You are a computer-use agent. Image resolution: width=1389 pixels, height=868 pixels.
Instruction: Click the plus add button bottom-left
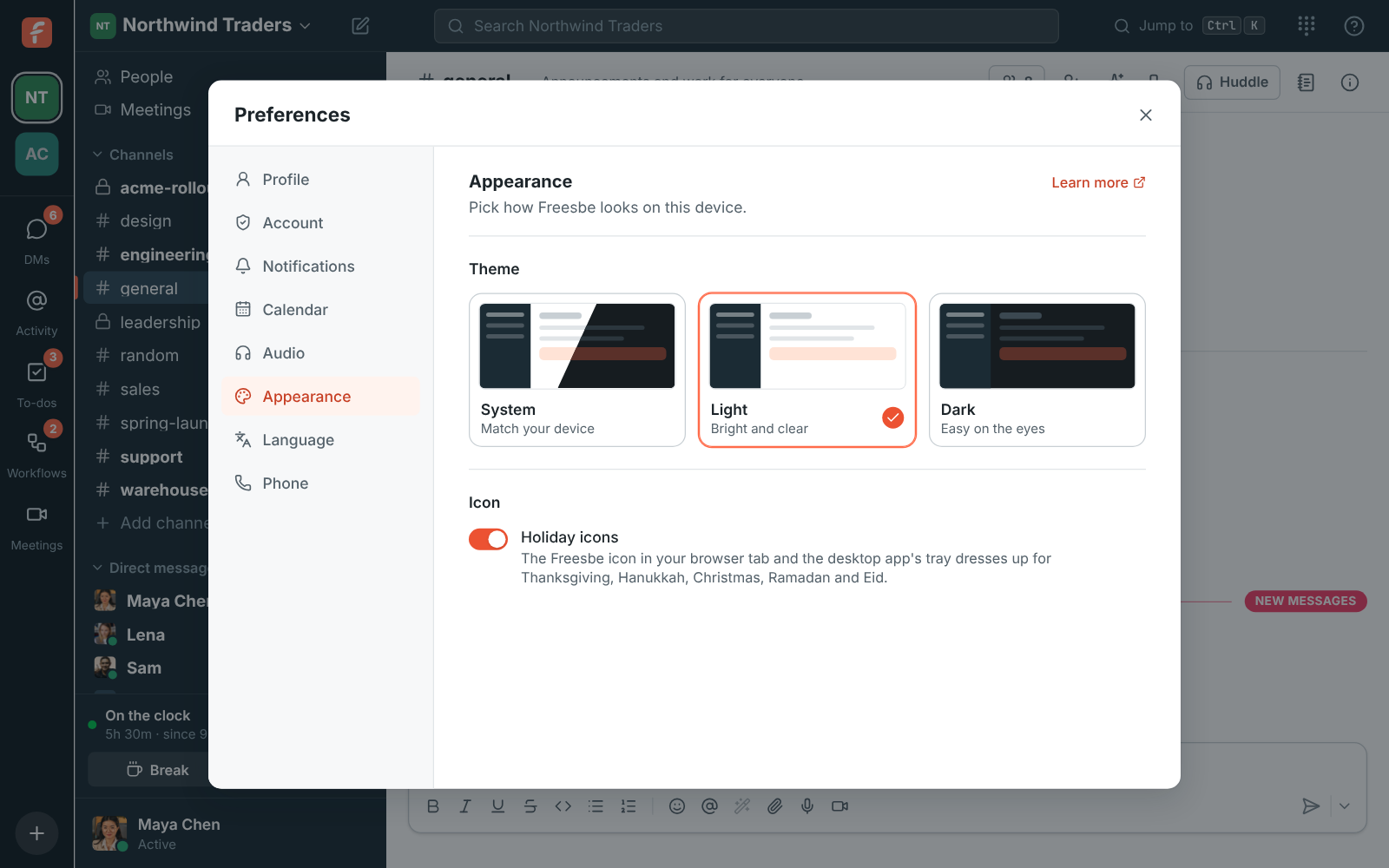click(x=36, y=833)
